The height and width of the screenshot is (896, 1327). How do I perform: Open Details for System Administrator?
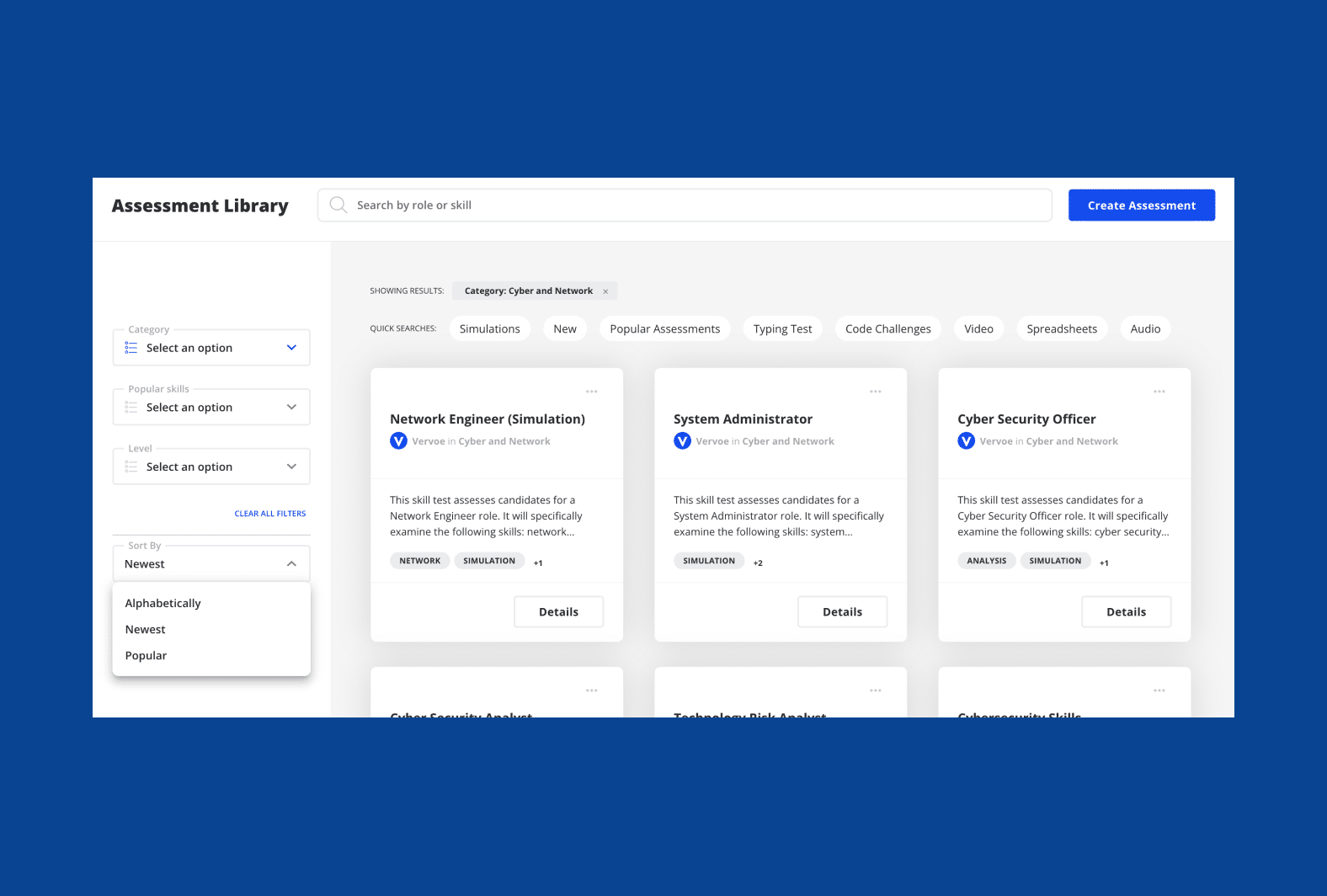tap(843, 612)
